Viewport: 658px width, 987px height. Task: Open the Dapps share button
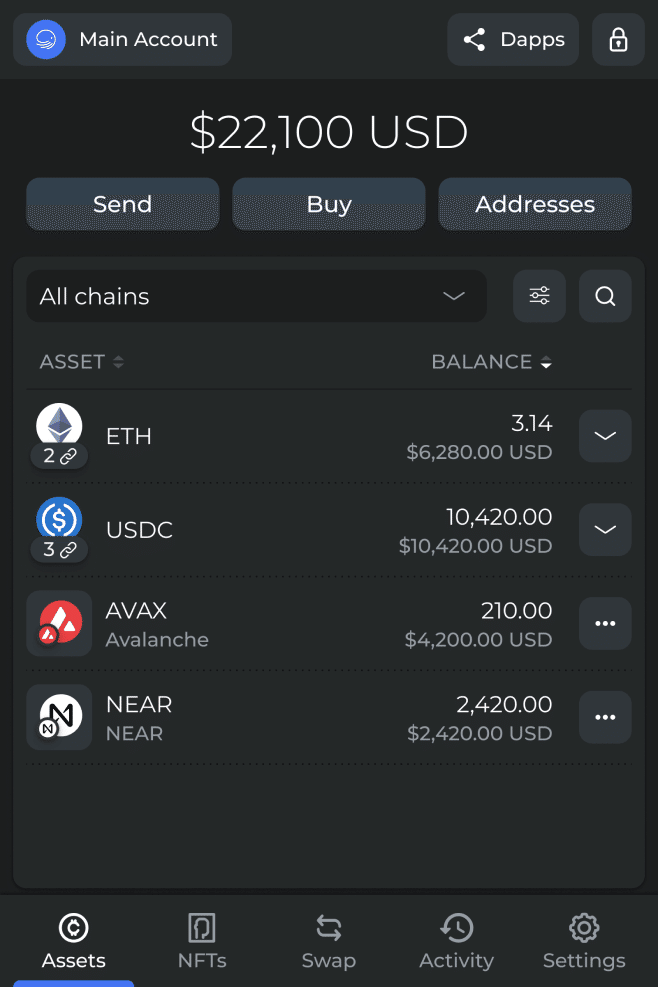point(513,40)
